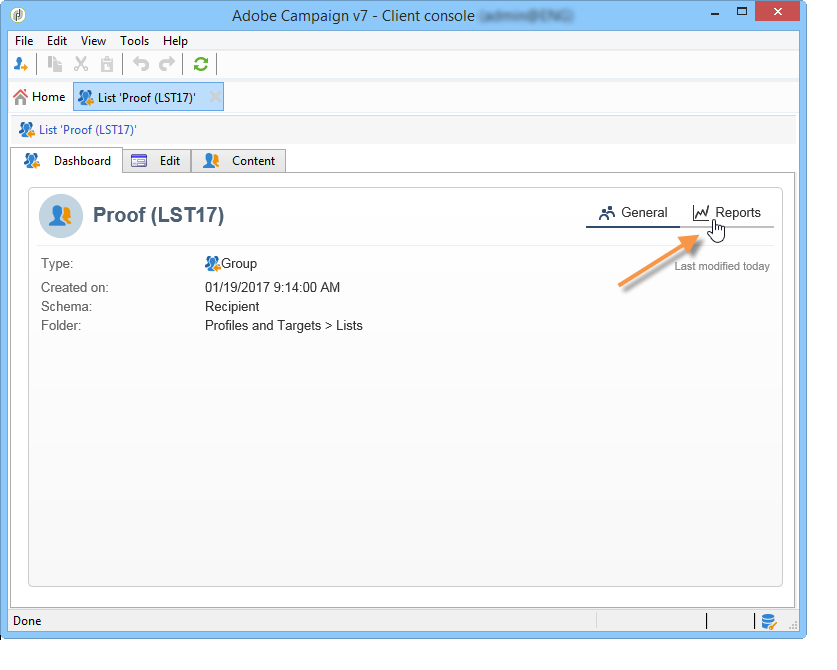Click the Cut scissors icon
The height and width of the screenshot is (670, 837).
[81, 64]
